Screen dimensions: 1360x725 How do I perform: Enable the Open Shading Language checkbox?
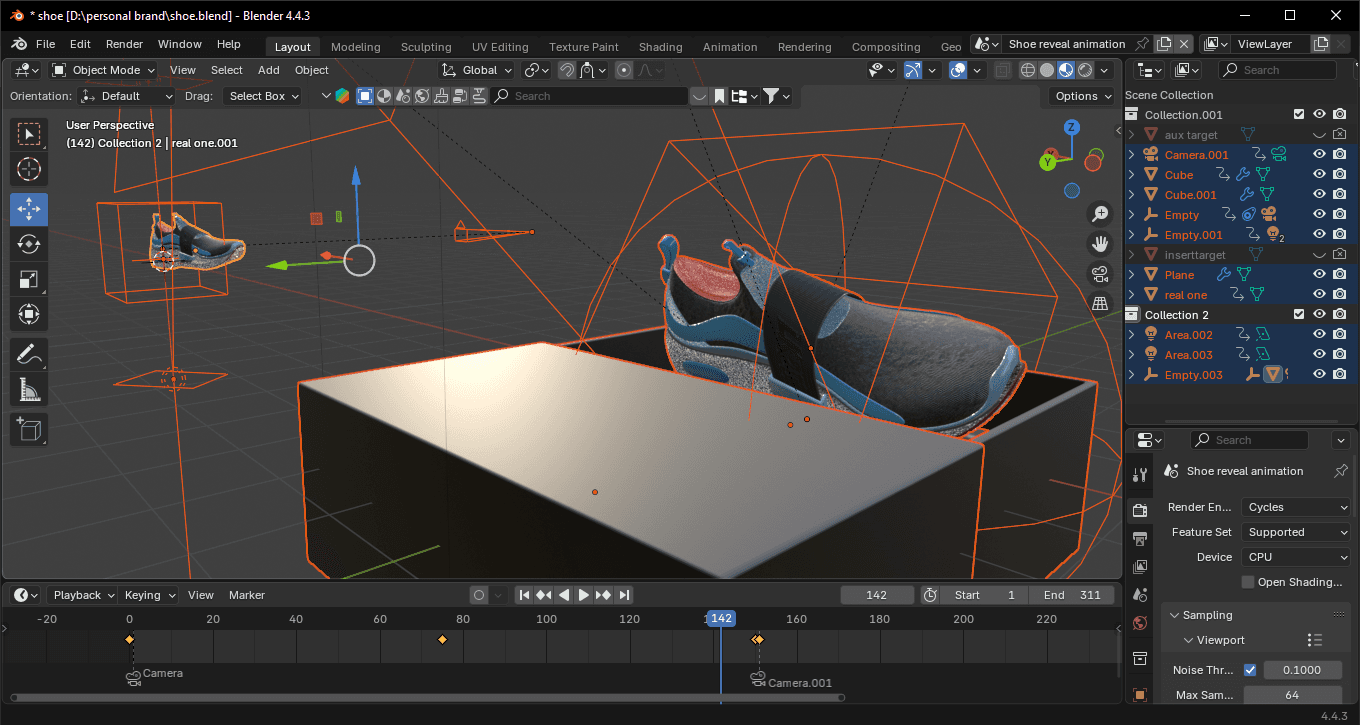point(1247,582)
